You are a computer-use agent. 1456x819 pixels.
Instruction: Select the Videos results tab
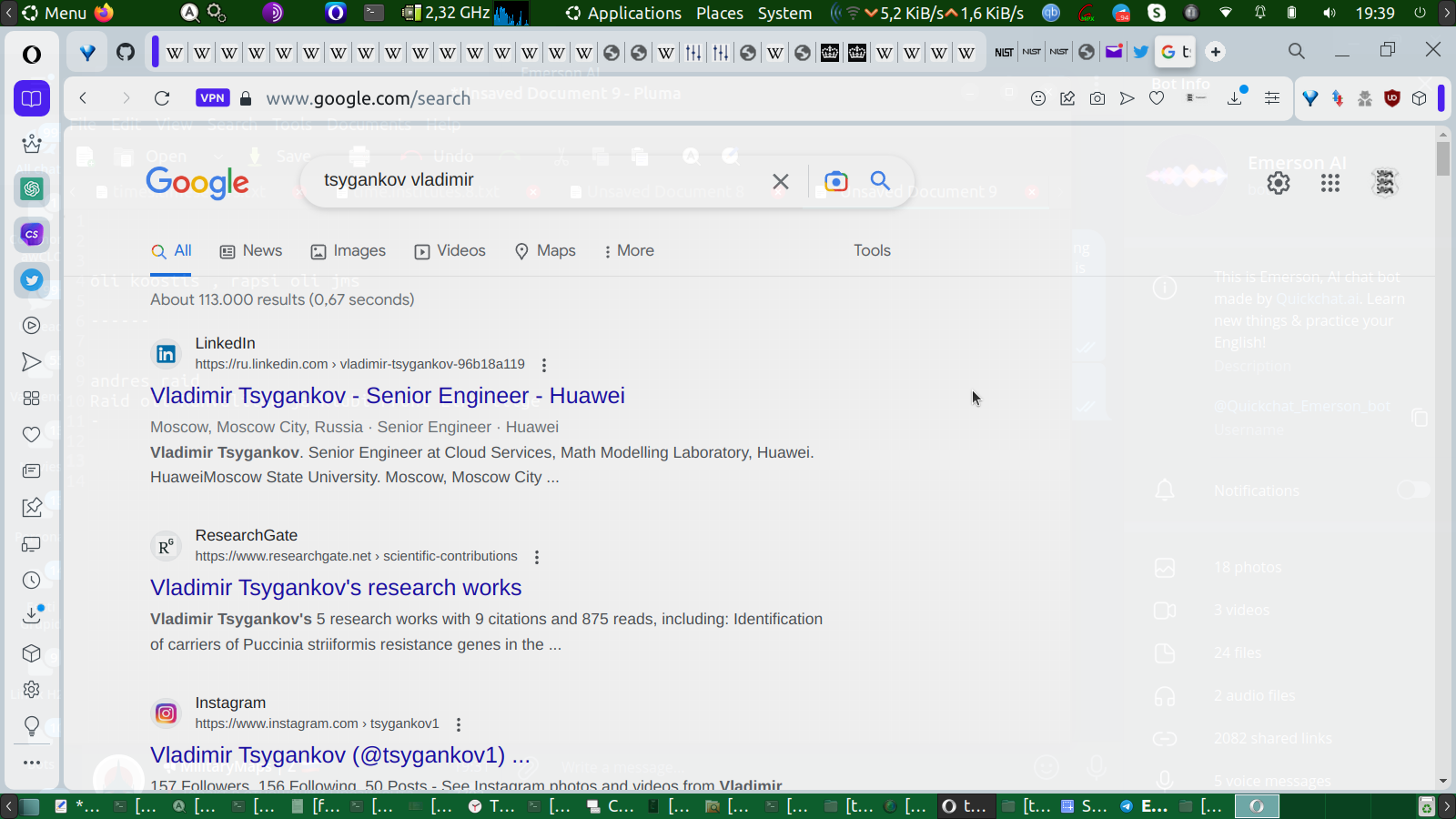tap(450, 251)
